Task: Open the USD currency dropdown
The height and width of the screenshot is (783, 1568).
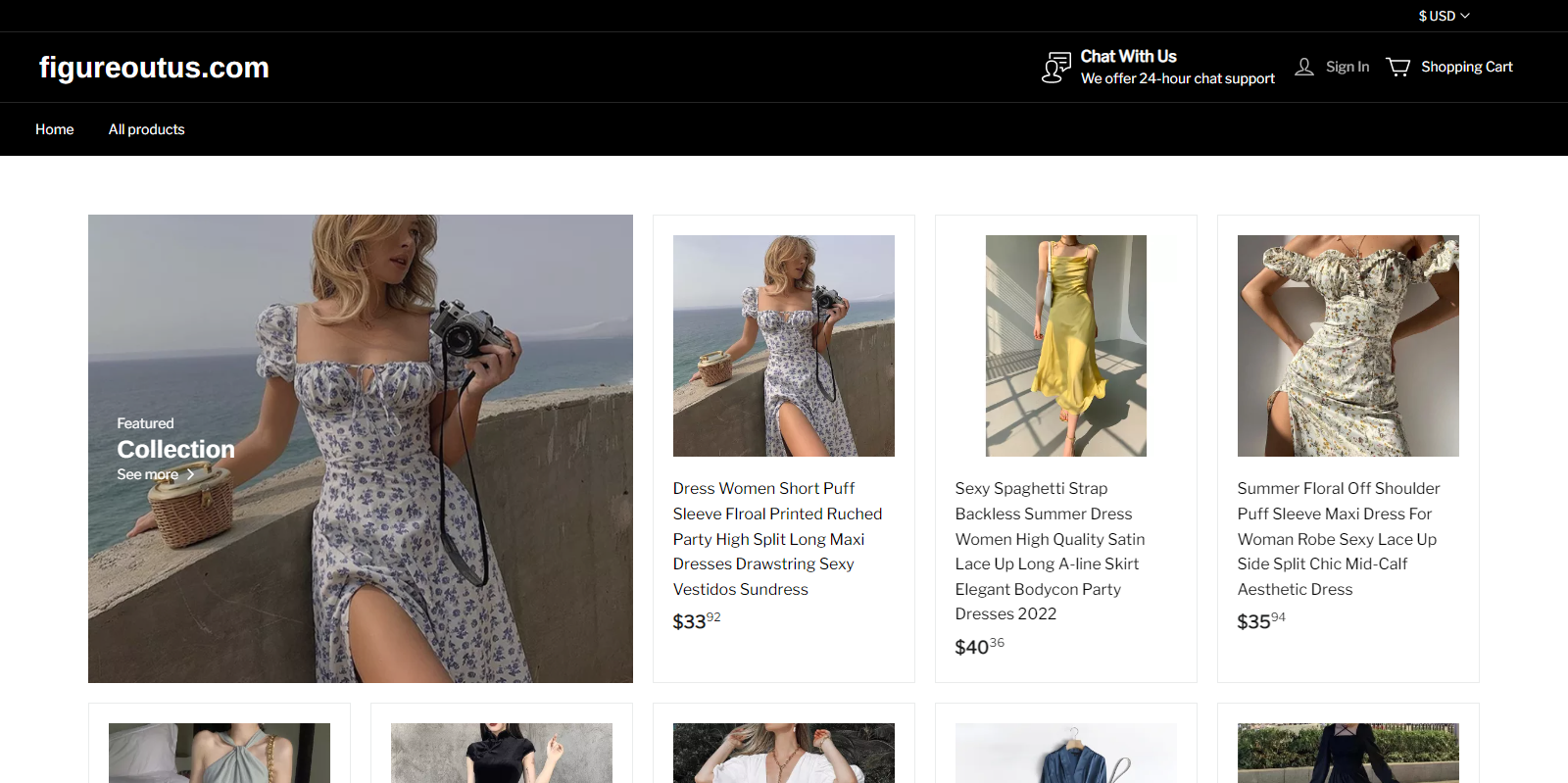Action: [x=1444, y=16]
